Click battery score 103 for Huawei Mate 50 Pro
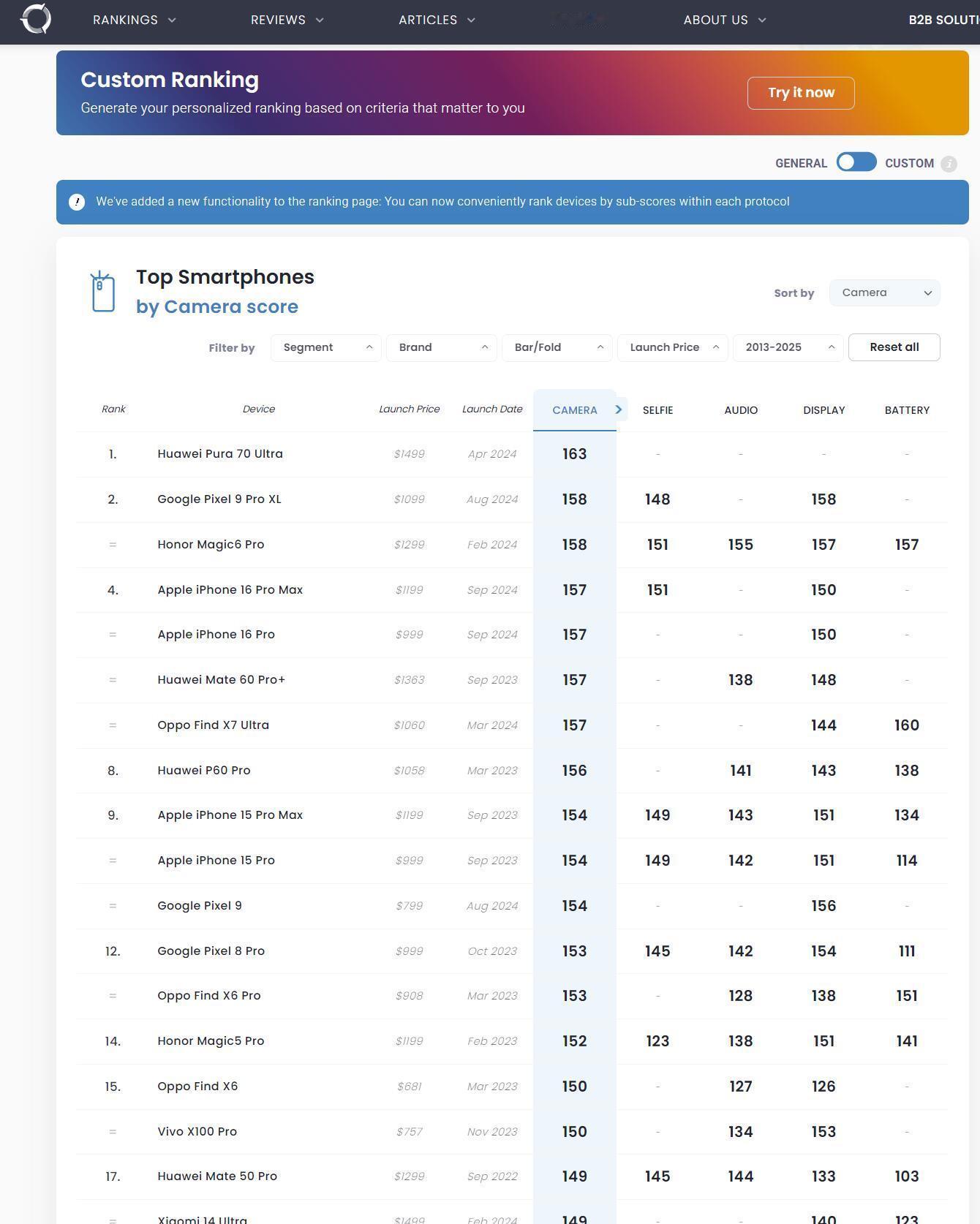This screenshot has width=980, height=1224. (907, 1176)
